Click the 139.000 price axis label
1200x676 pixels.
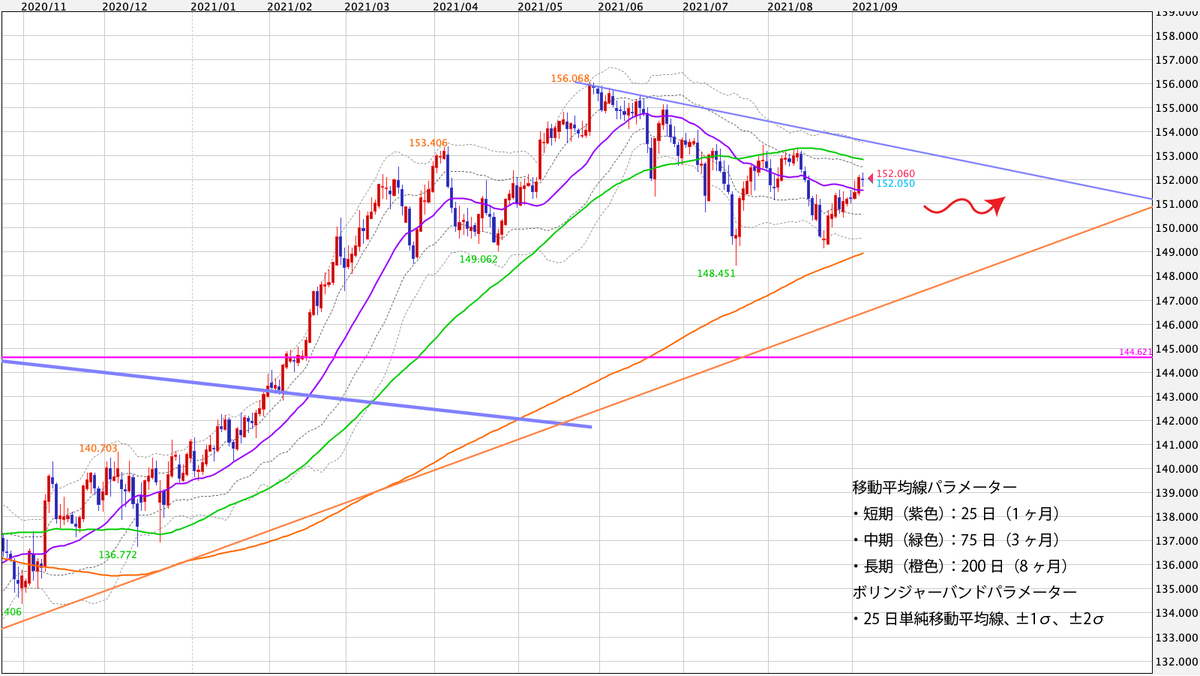[x=1176, y=493]
